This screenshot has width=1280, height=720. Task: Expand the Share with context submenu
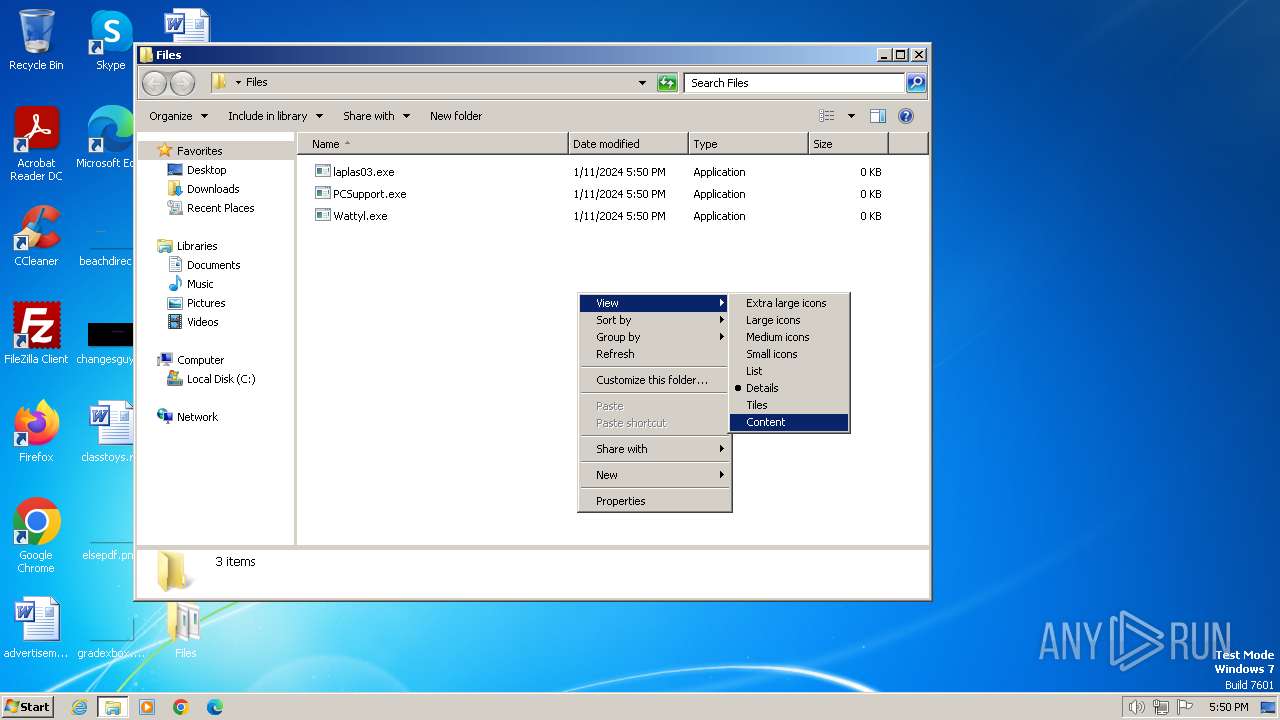coord(655,449)
